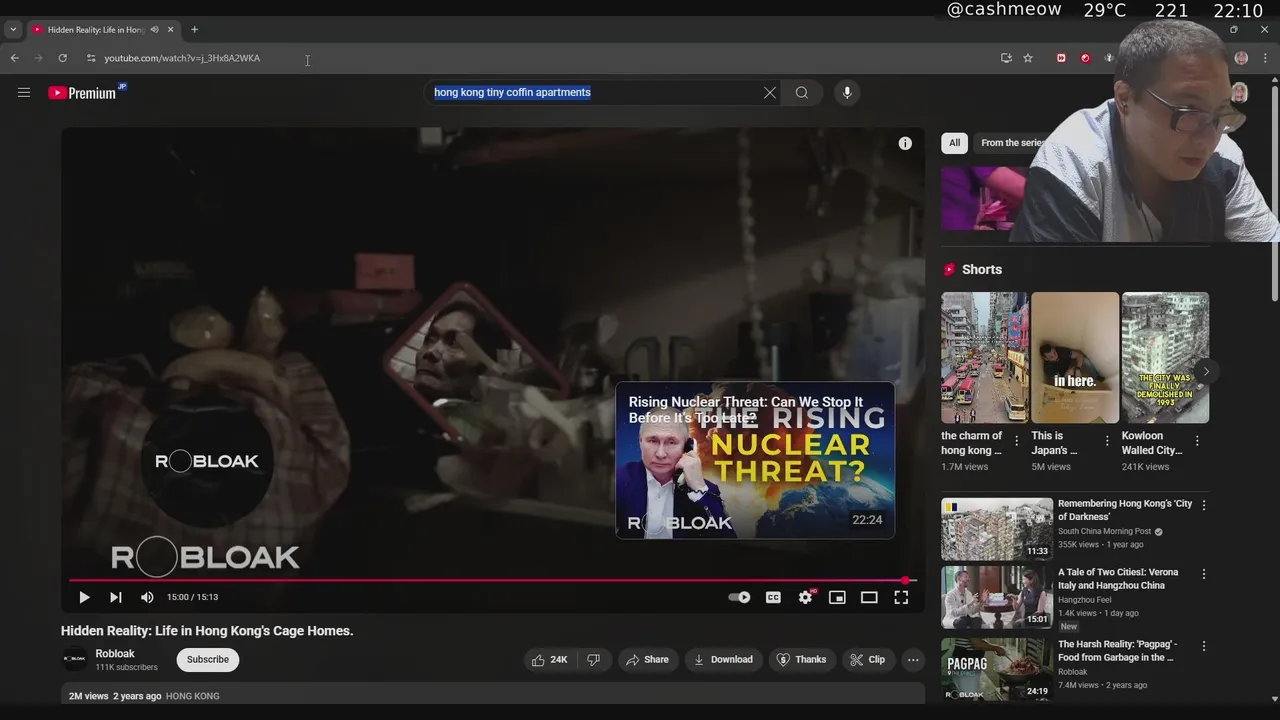Open the tab search dropdown arrow
The width and height of the screenshot is (1280, 720).
(13, 30)
